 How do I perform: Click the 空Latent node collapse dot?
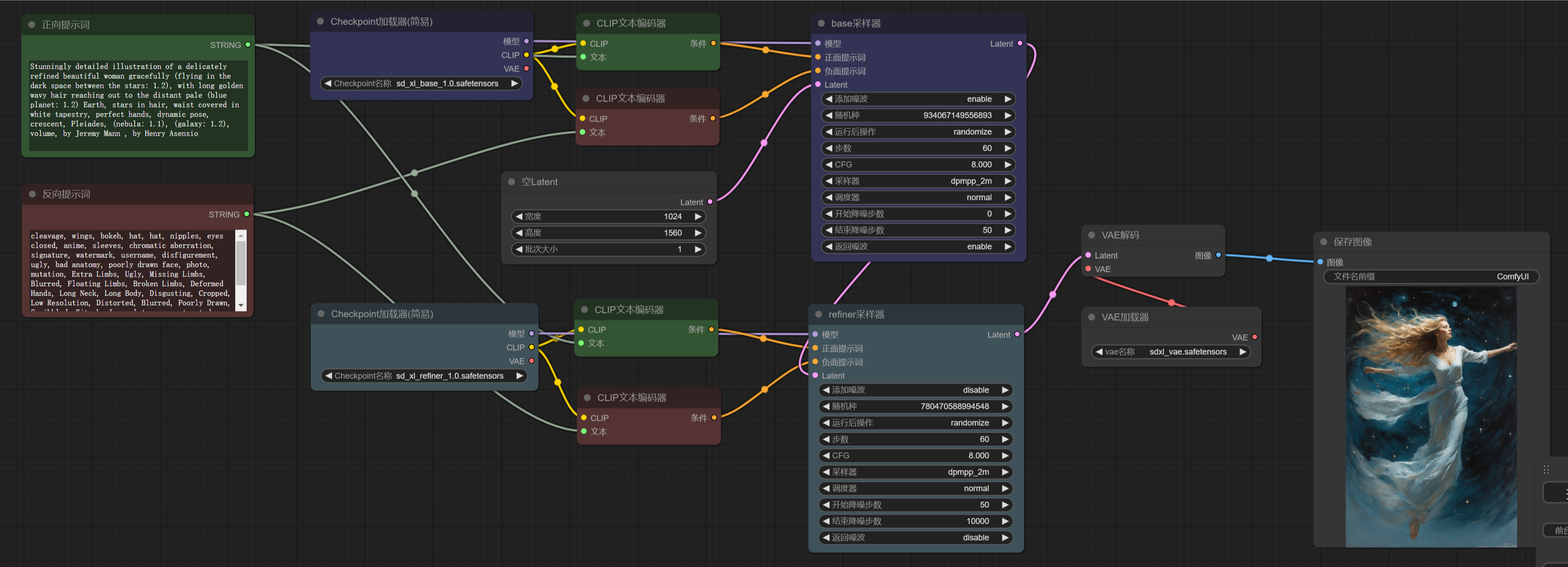pyautogui.click(x=511, y=182)
